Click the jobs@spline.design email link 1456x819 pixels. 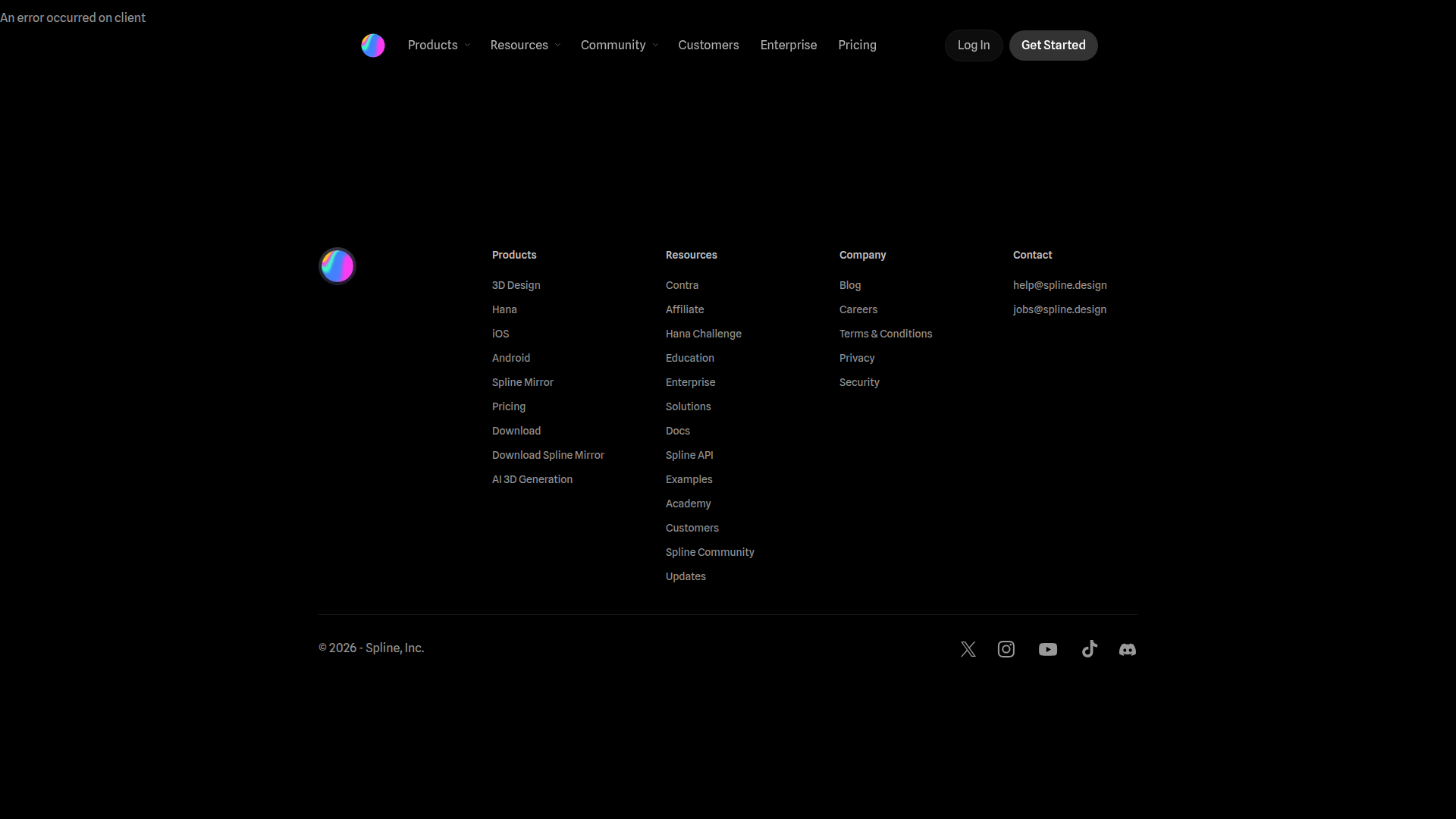(1059, 309)
